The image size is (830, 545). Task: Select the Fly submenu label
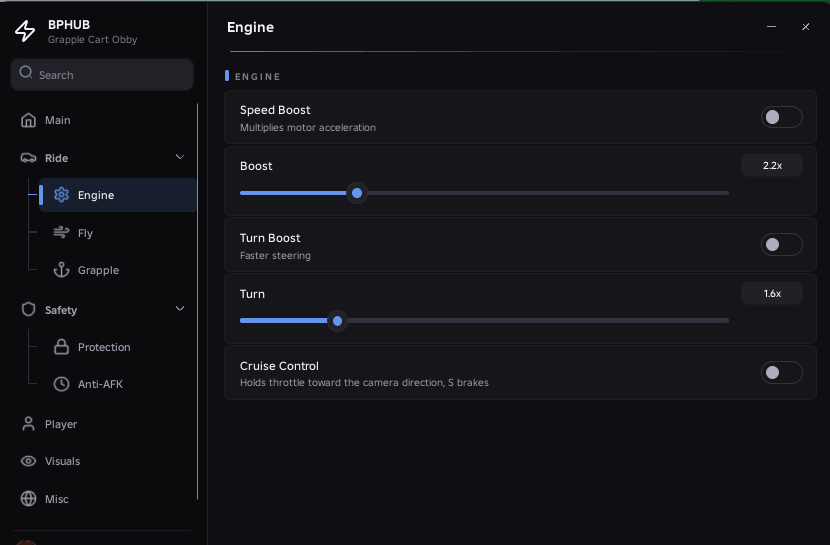click(x=85, y=233)
